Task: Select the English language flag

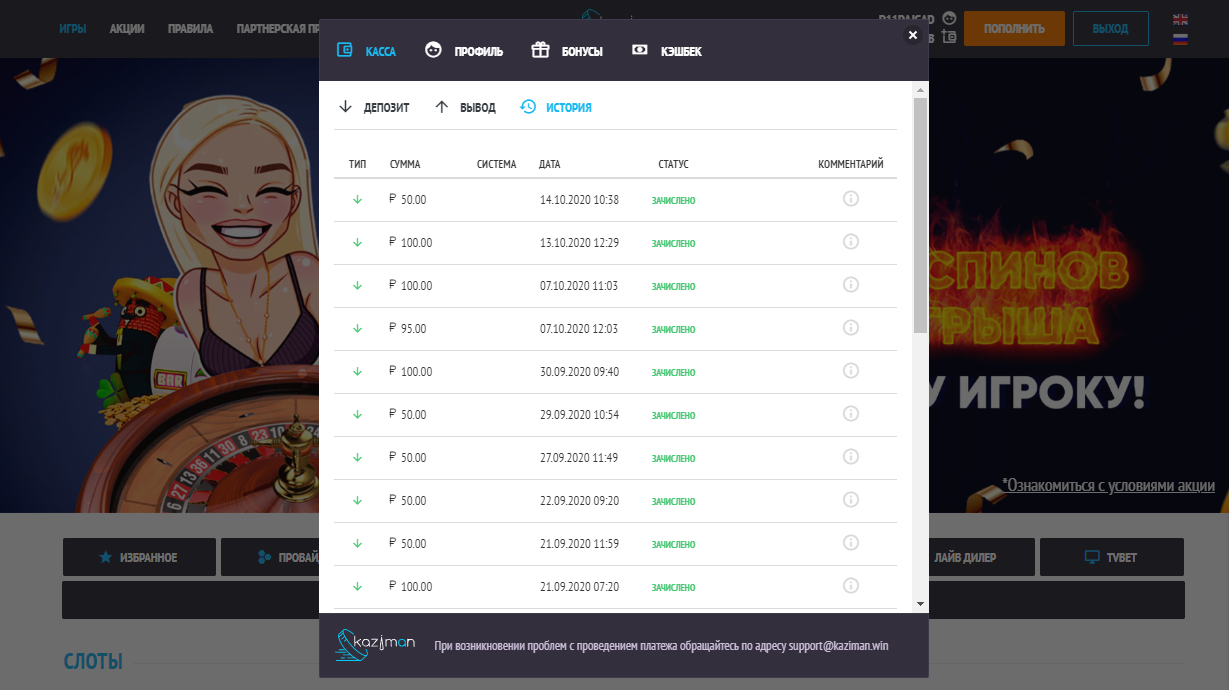Action: click(1180, 19)
